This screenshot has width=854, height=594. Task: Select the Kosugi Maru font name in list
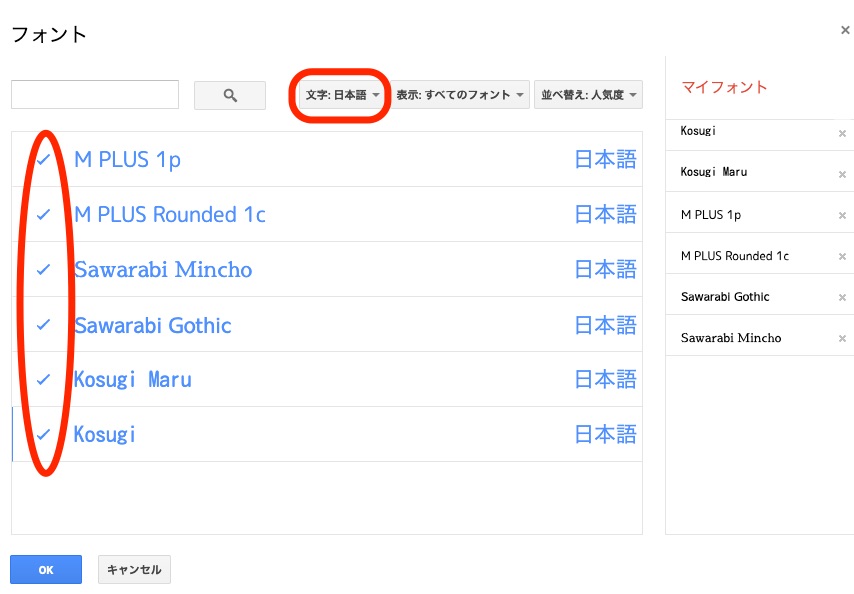point(132,379)
